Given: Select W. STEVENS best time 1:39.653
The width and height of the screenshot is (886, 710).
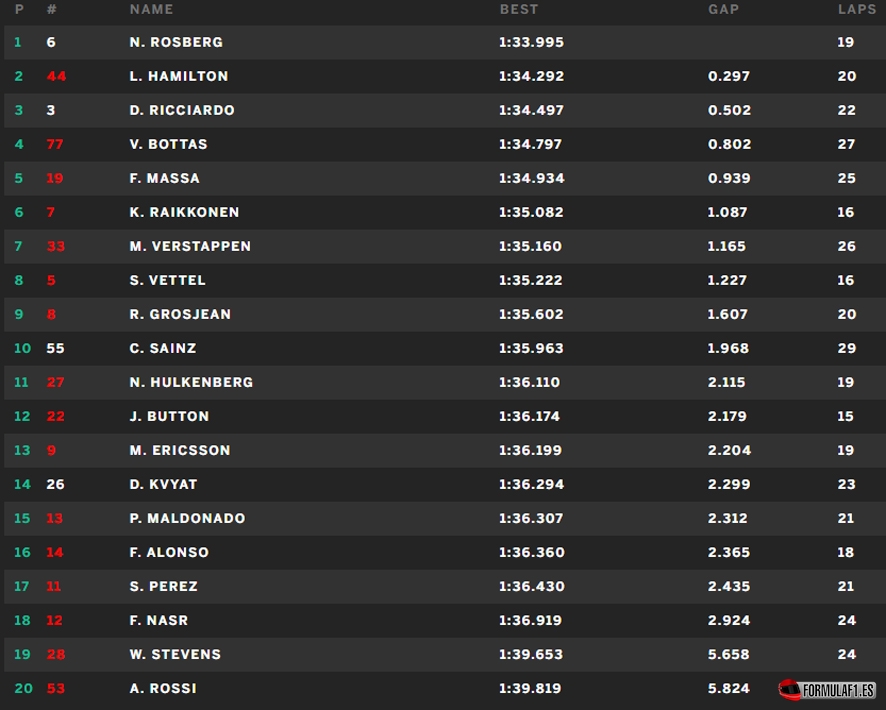Looking at the screenshot, I should [531, 654].
